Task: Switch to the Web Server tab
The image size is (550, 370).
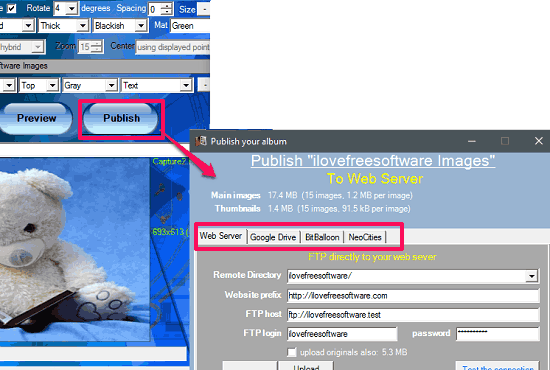Action: coord(221,236)
